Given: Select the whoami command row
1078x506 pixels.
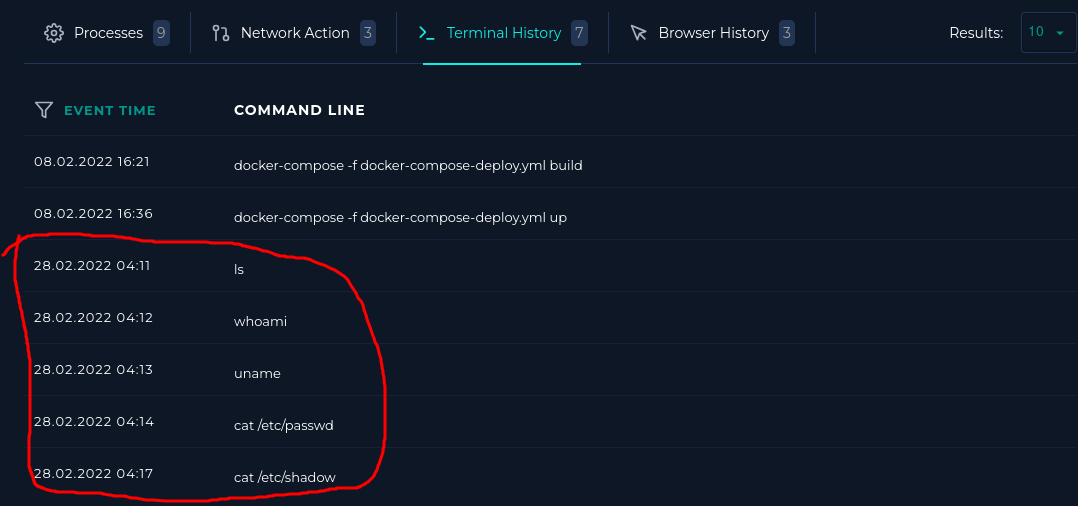Looking at the screenshot, I should pos(550,318).
